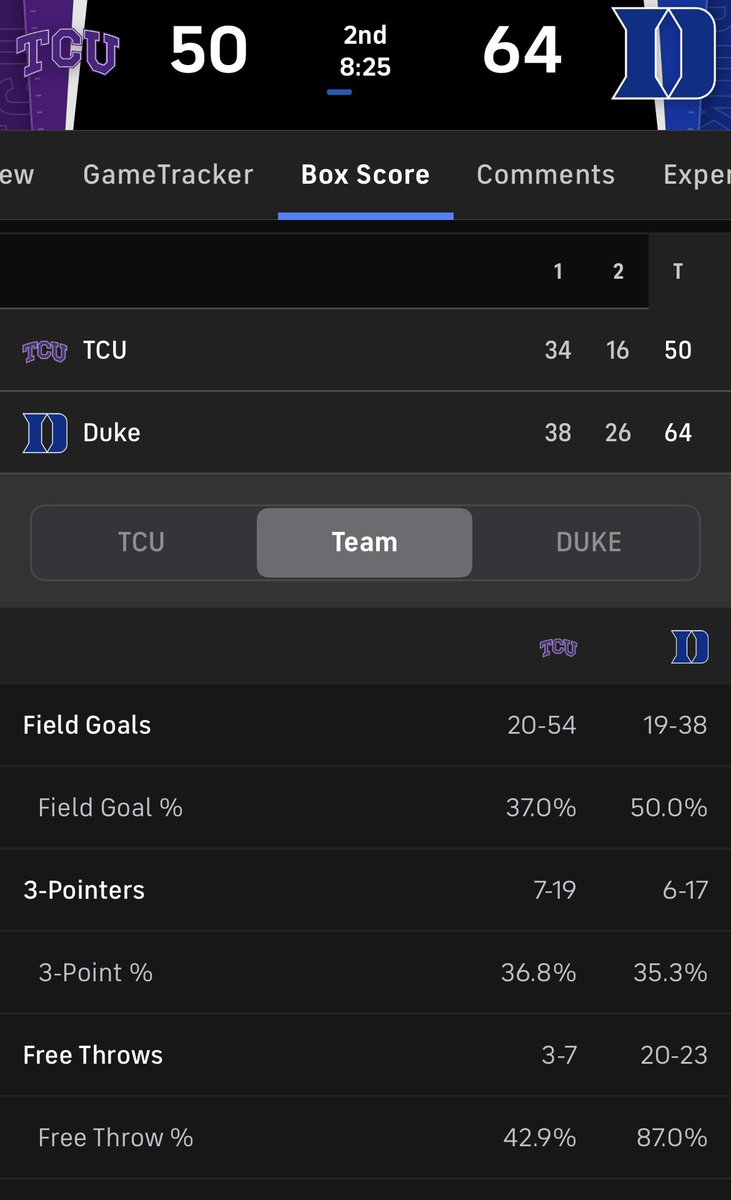The width and height of the screenshot is (731, 1200).
Task: Open the partially visible Preview tab
Action: pyautogui.click(x=17, y=174)
